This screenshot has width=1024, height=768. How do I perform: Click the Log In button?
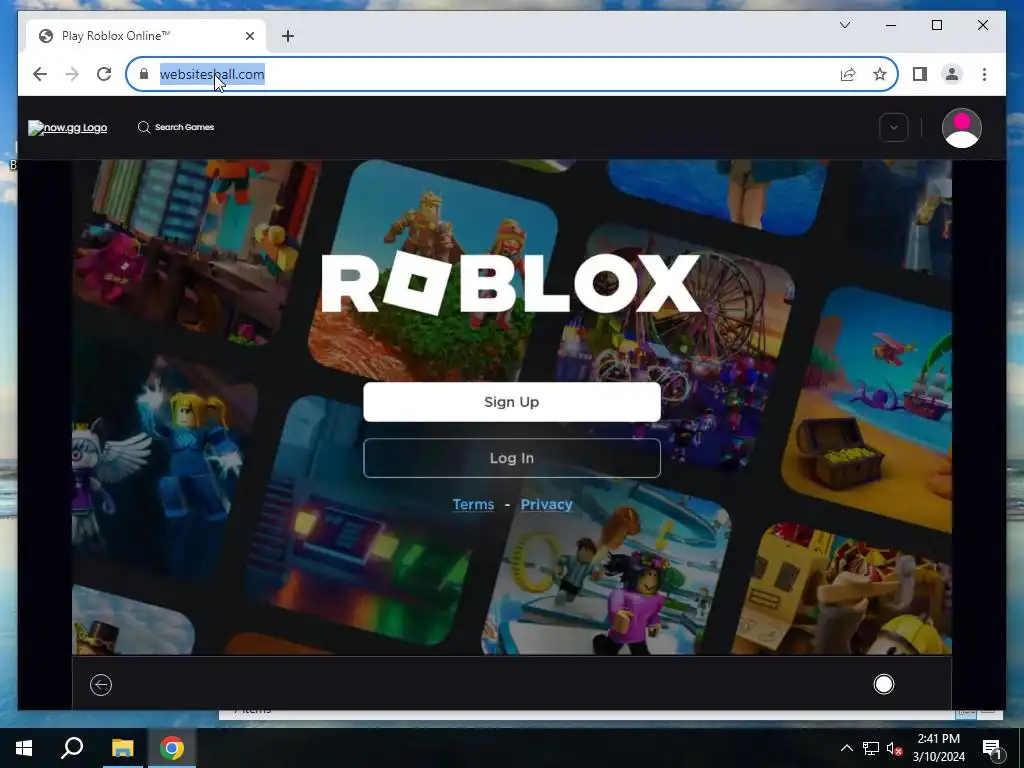pos(512,458)
